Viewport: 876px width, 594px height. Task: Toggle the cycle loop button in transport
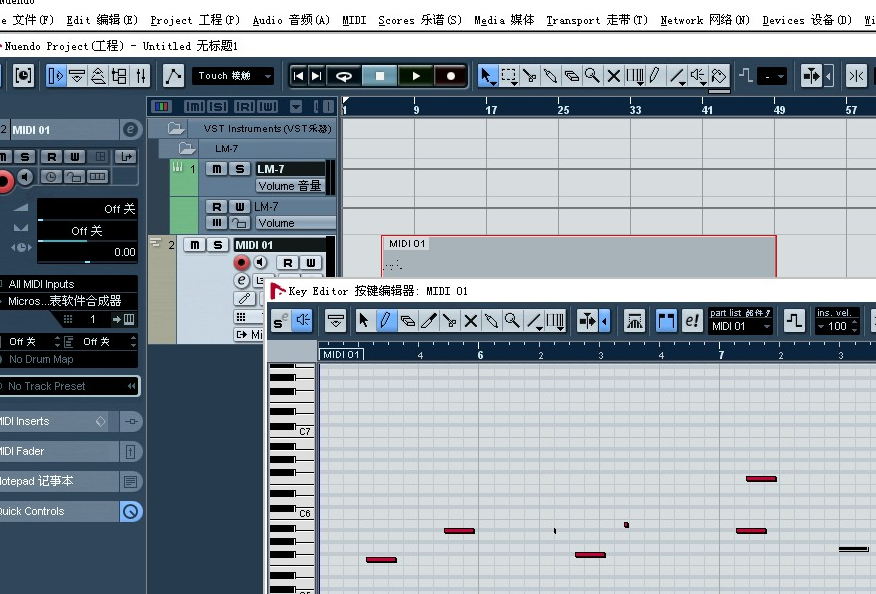pos(344,75)
